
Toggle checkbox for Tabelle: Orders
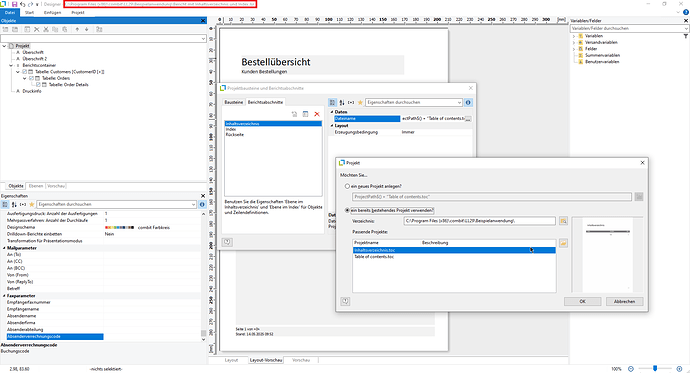tap(31, 78)
